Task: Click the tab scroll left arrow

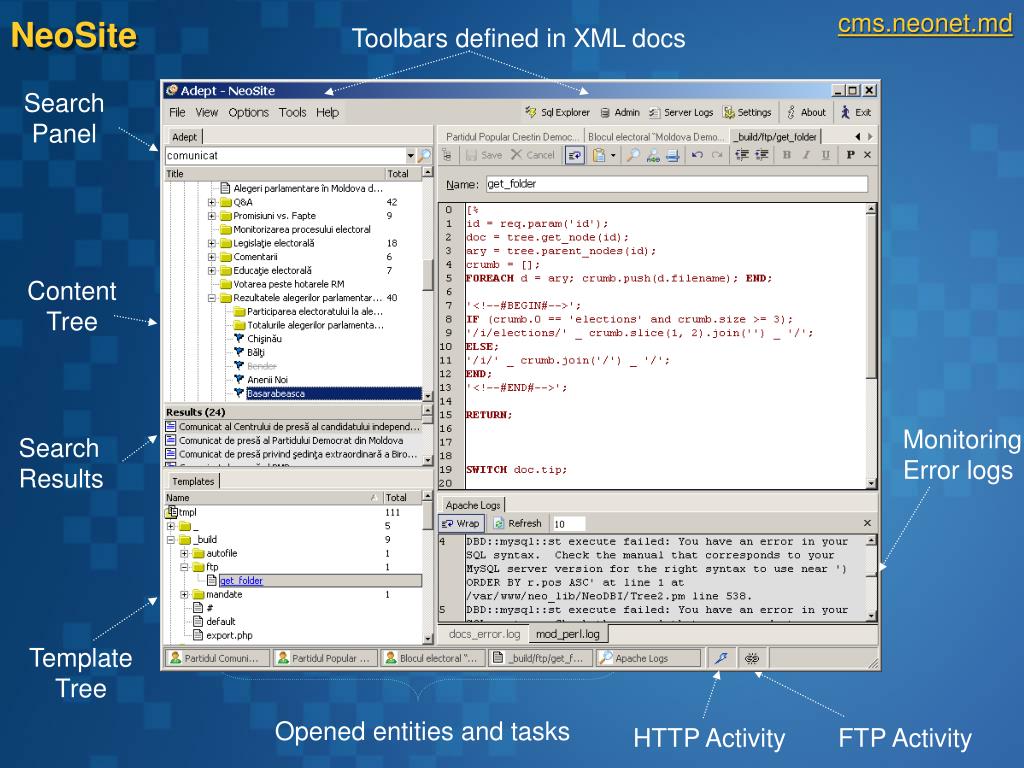Action: pyautogui.click(x=857, y=136)
